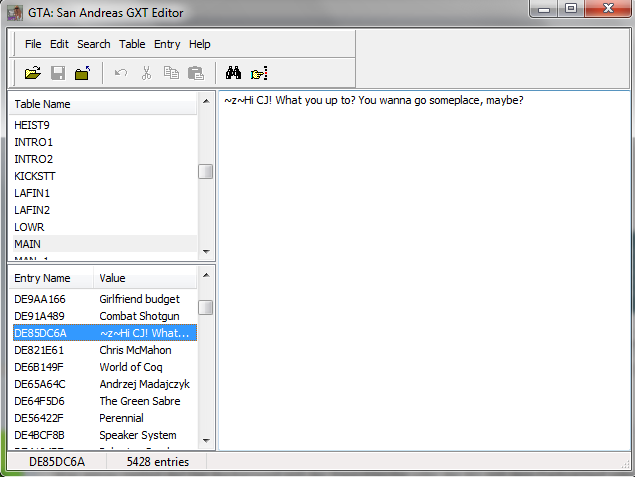Click the World of Coq value
Image resolution: width=635 pixels, height=477 pixels.
tap(131, 367)
